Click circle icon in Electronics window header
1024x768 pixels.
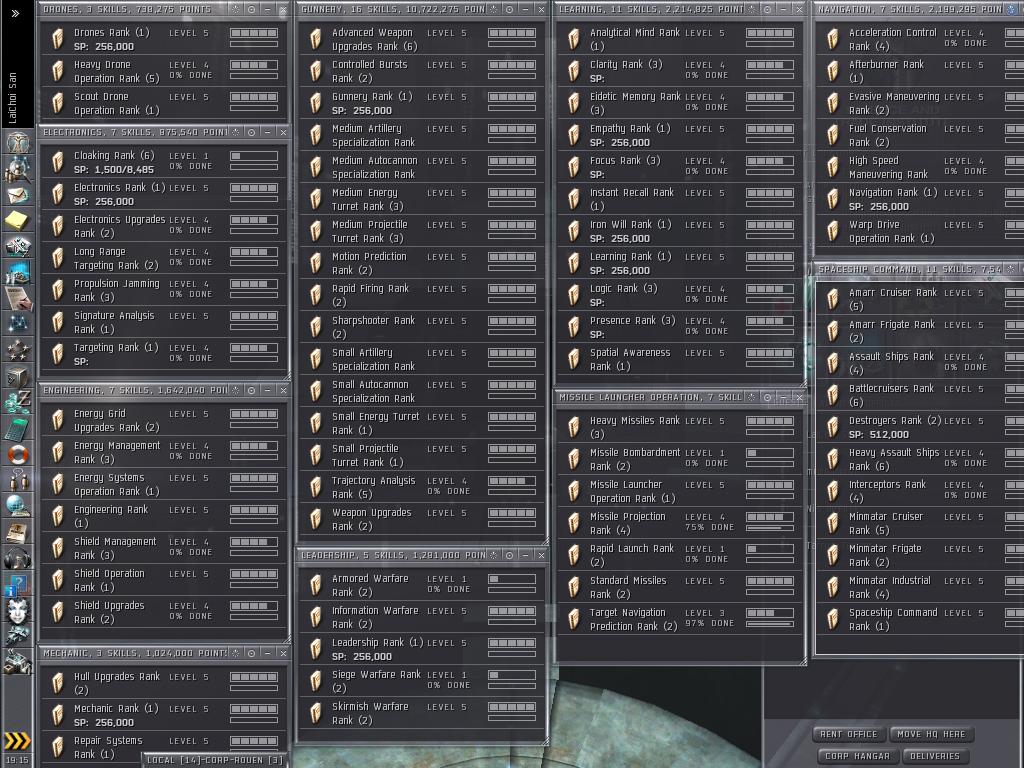251,132
